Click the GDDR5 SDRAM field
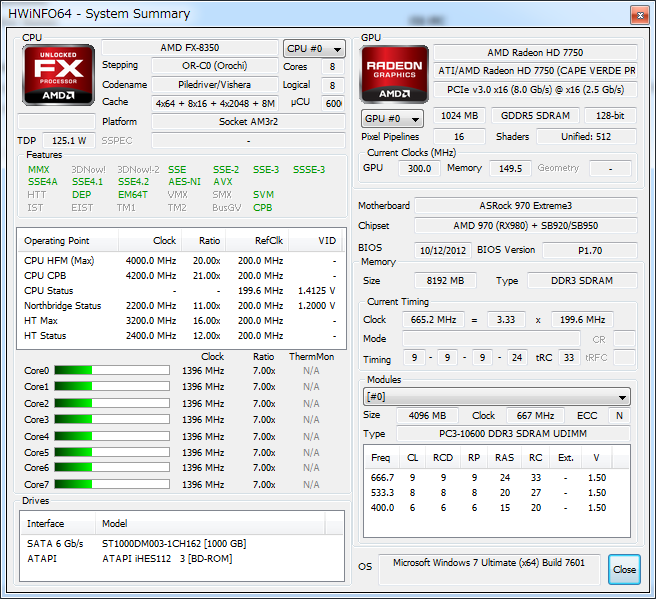656x599 pixels. 535,115
